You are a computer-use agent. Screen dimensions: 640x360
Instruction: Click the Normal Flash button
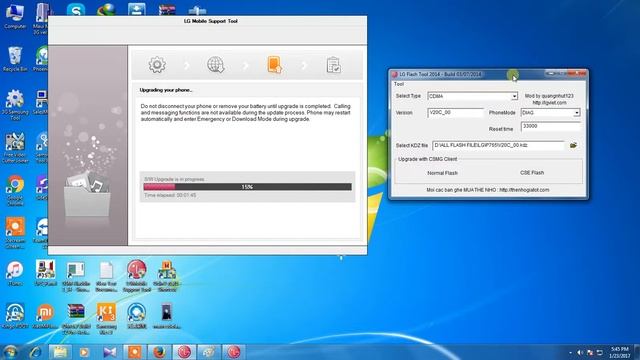(x=442, y=173)
